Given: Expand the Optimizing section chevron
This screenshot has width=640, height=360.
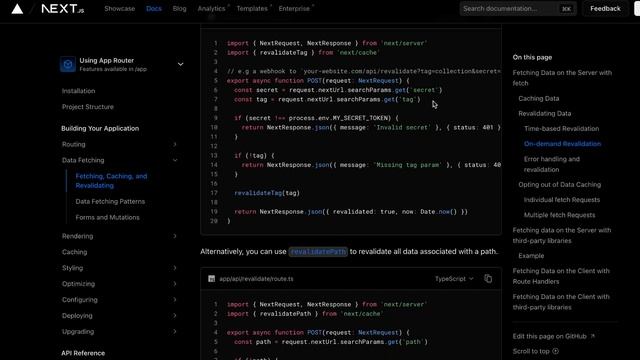Looking at the screenshot, I should [x=175, y=284].
